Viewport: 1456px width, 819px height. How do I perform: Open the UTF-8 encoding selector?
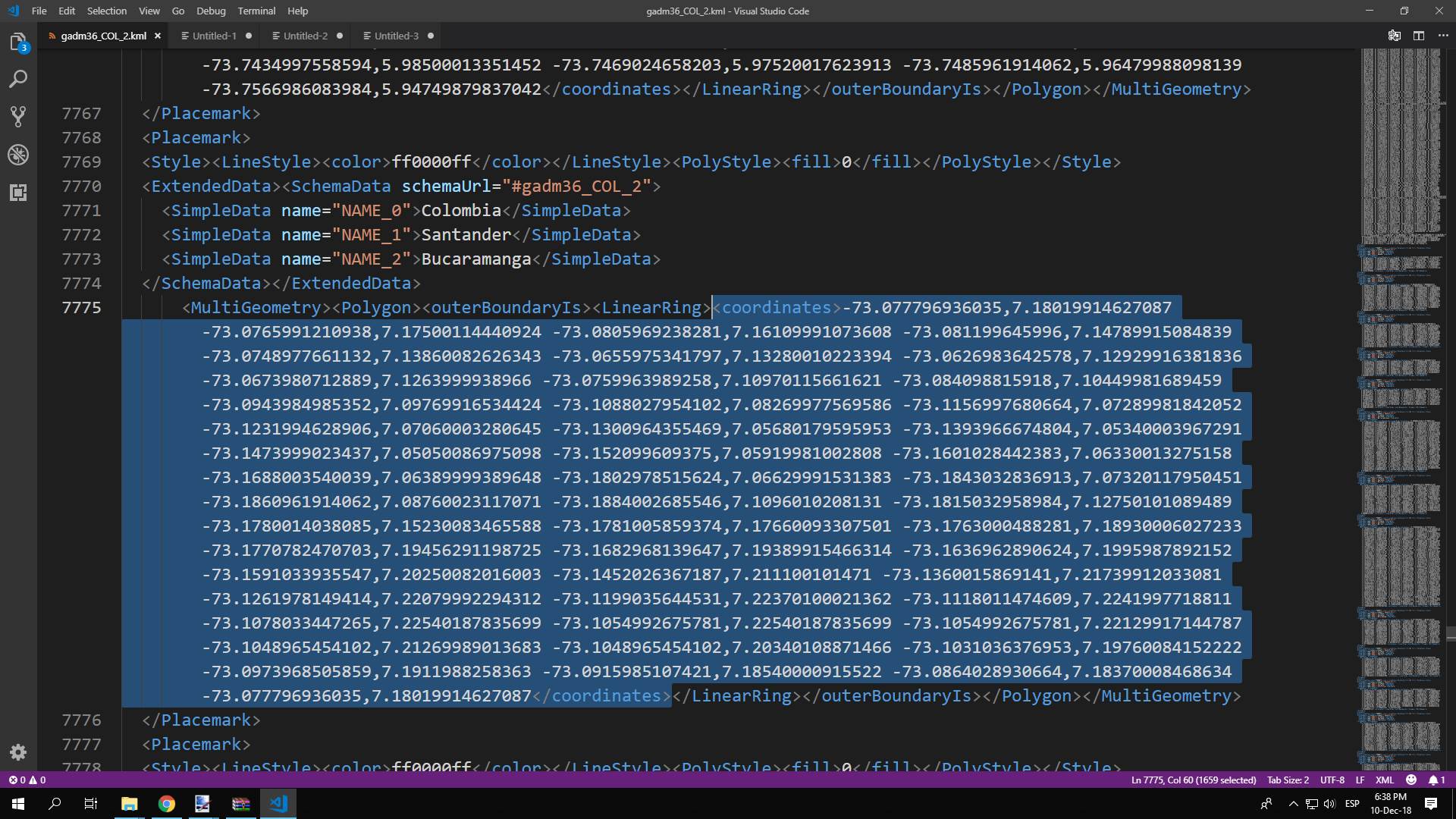[x=1332, y=780]
